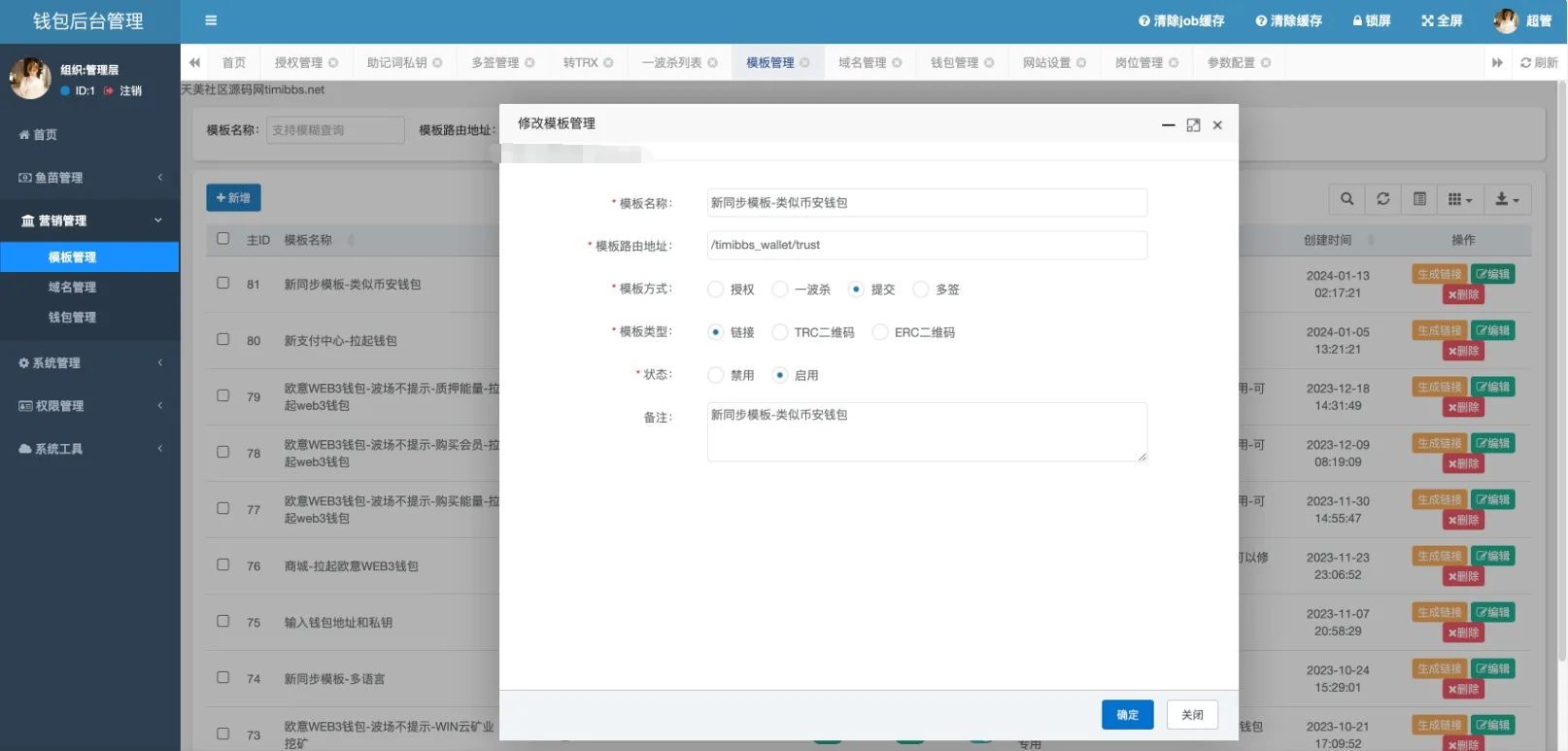Open 域名管理 in the sidebar submenu
Image resolution: width=1568 pixels, height=751 pixels.
[x=72, y=288]
